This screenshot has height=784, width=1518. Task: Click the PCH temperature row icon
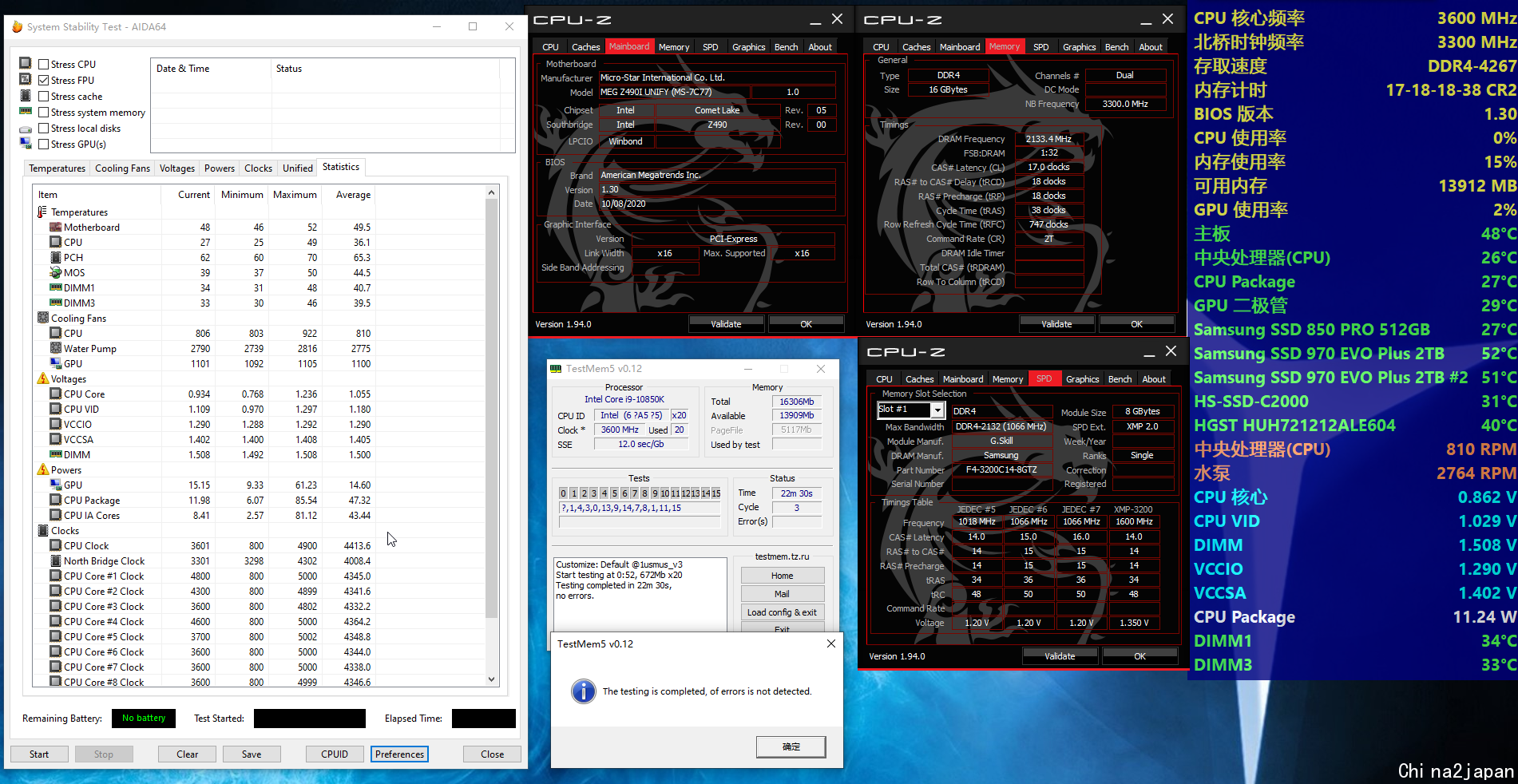56,257
